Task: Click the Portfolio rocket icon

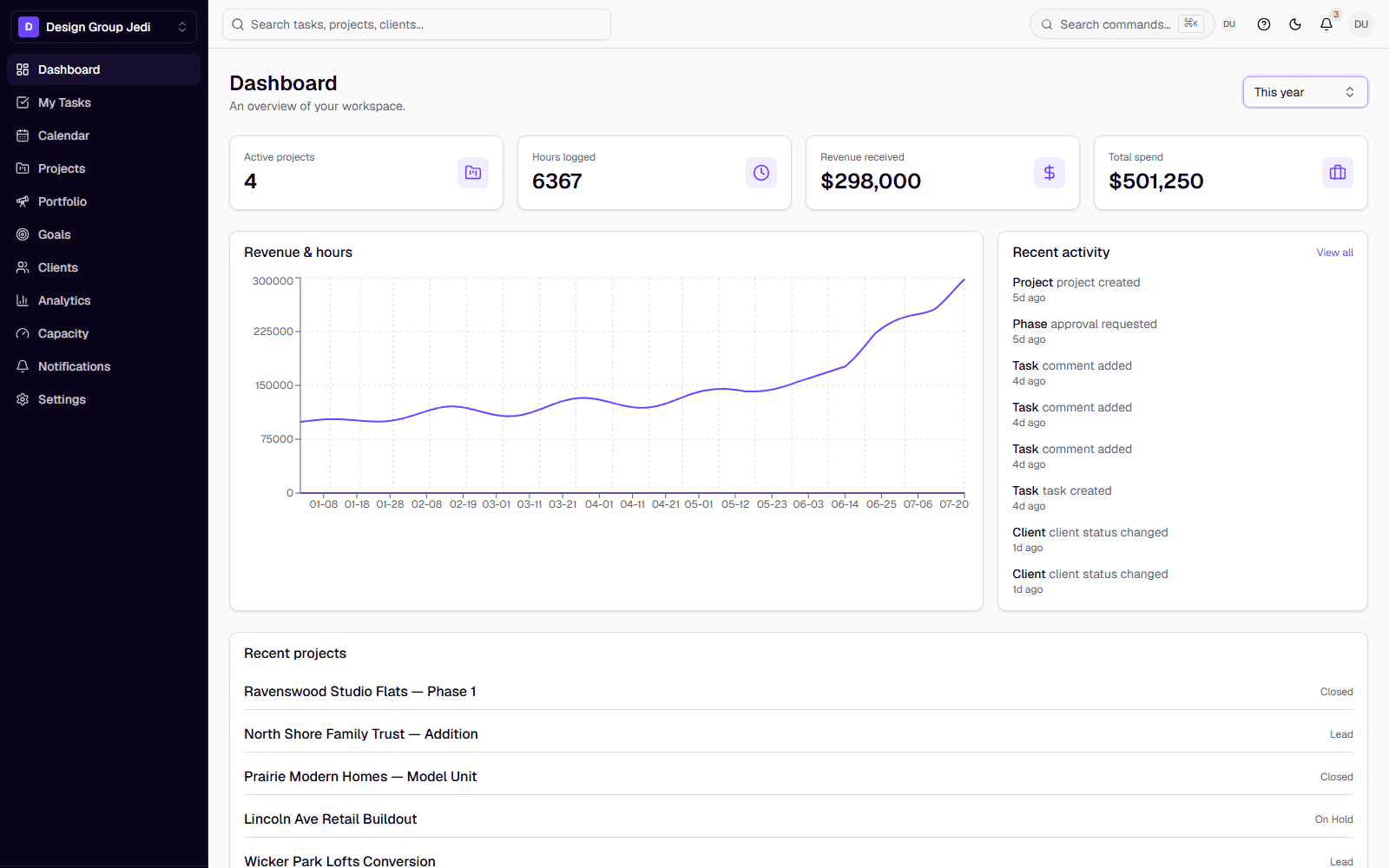Action: [23, 201]
